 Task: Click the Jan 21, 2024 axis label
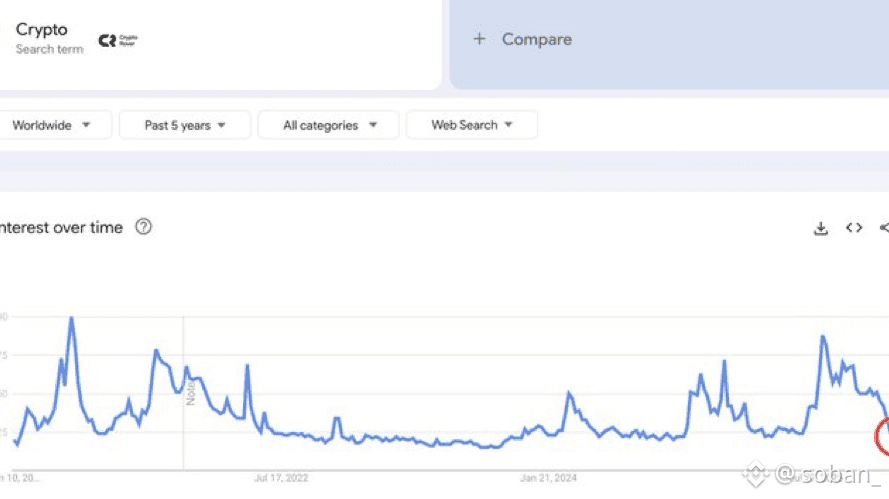[549, 478]
